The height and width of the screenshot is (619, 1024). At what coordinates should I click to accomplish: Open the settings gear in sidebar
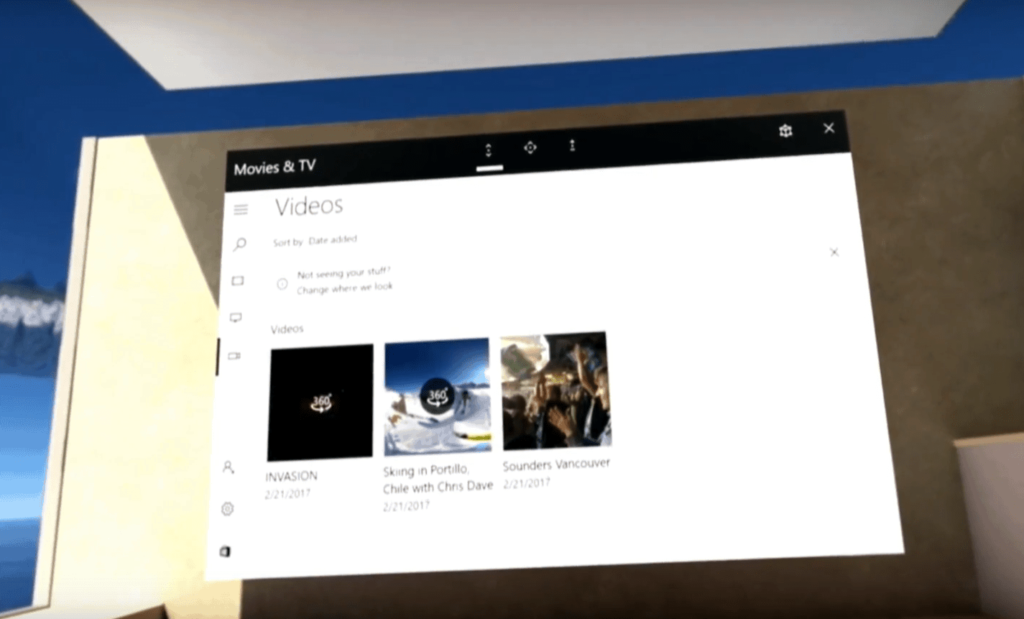click(227, 509)
